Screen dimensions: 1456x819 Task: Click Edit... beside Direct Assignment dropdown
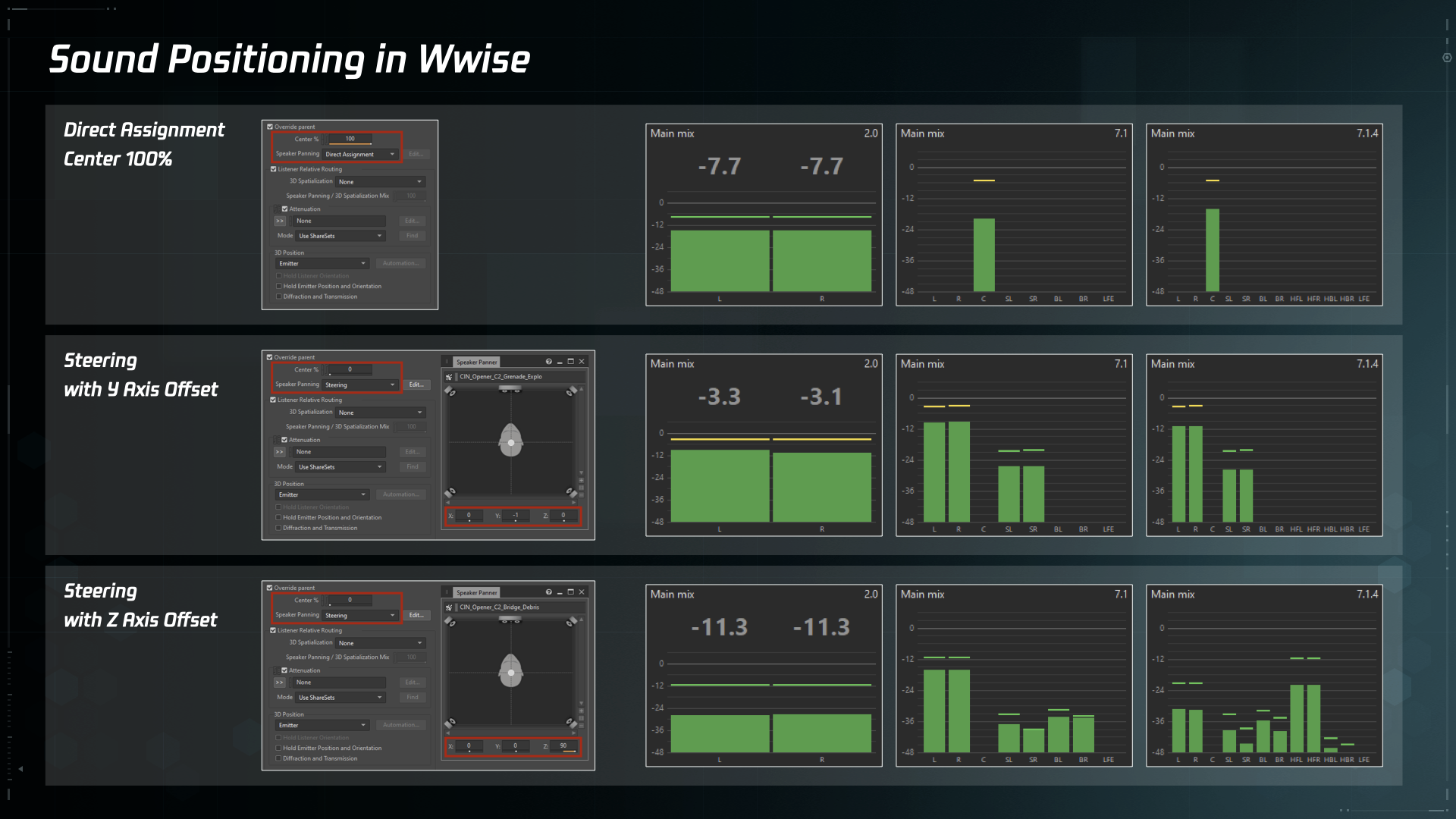pyautogui.click(x=416, y=154)
